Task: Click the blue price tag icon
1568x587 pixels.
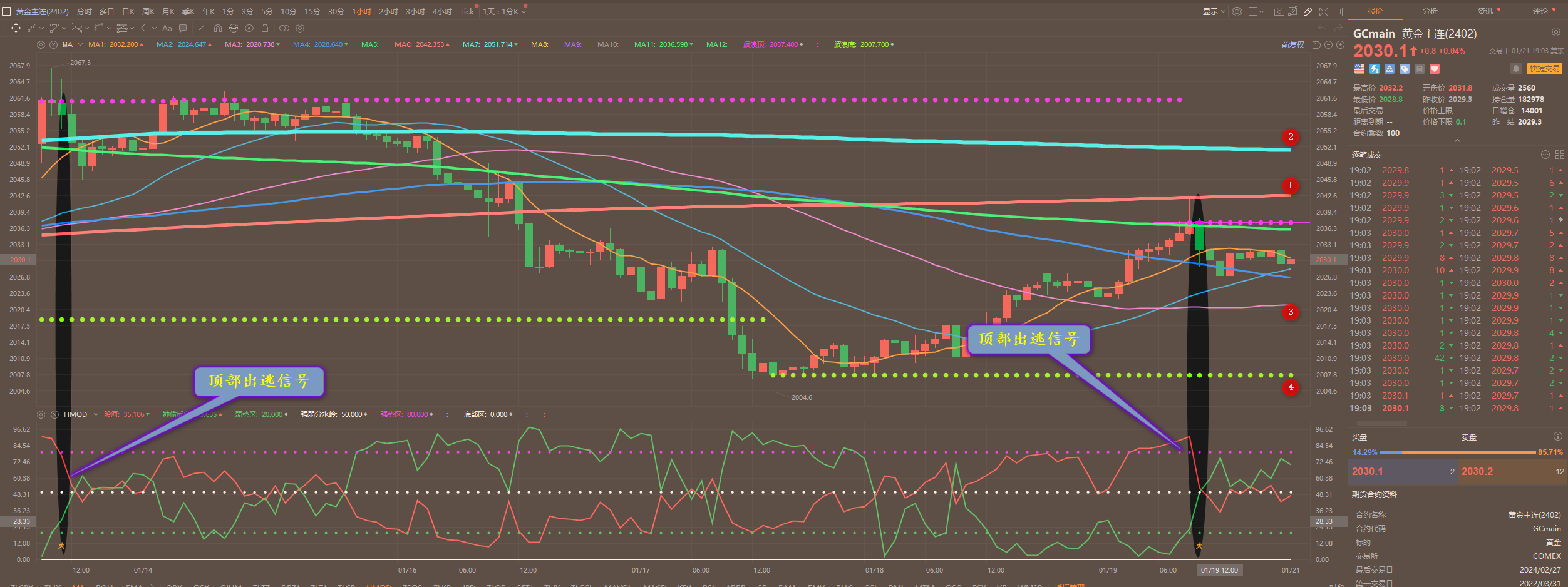Action: (x=1405, y=69)
